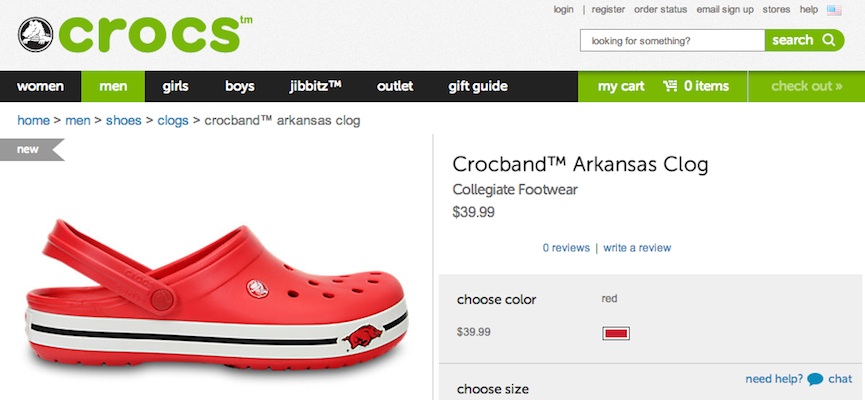Screen dimensions: 865x400
Task: Click the email sign up link
Action: 725,9
